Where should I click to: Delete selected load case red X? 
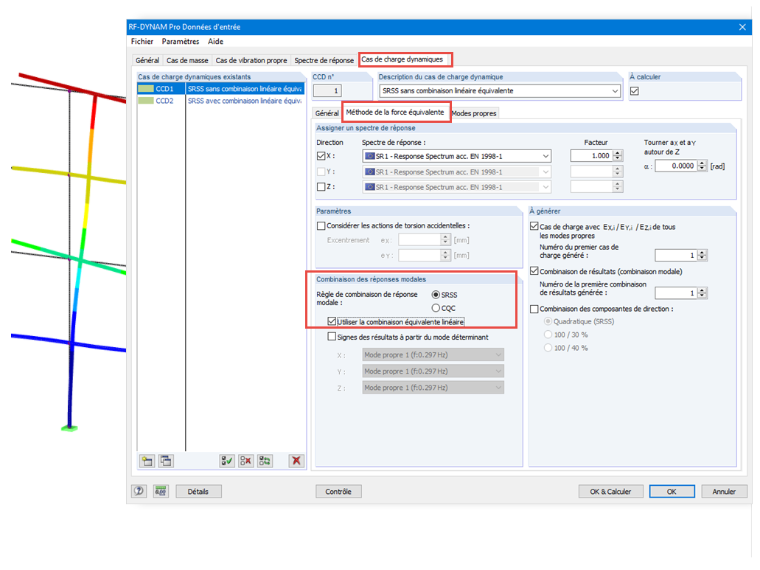[x=296, y=460]
